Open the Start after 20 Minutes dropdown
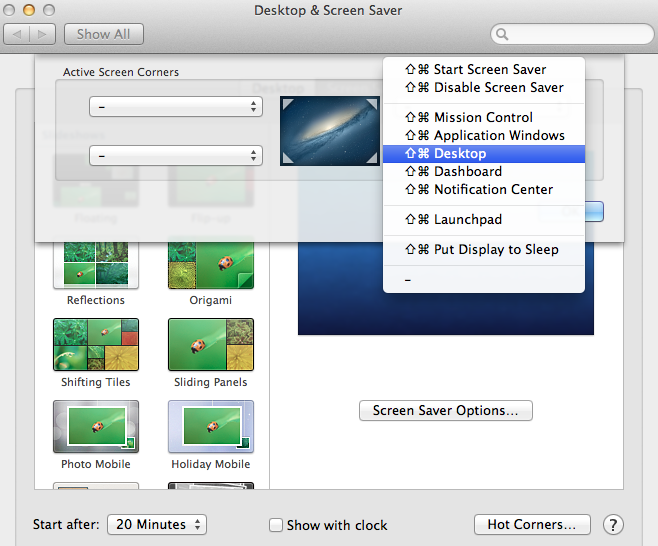The height and width of the screenshot is (546, 658). point(157,525)
